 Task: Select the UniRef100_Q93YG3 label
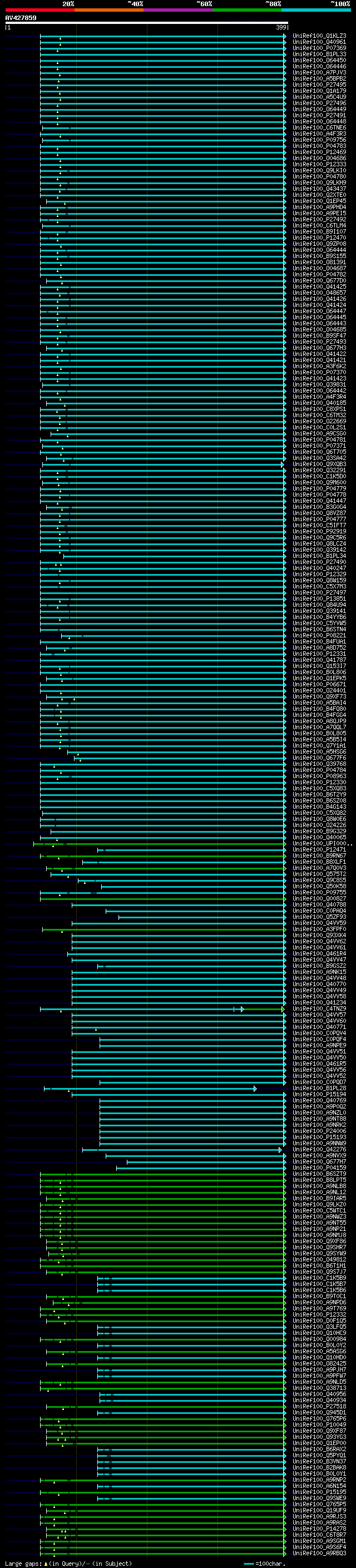pos(319,1437)
